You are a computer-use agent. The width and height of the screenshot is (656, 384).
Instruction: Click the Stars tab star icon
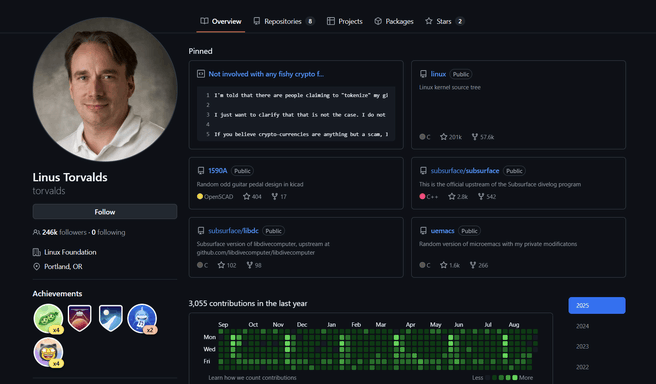(x=429, y=21)
